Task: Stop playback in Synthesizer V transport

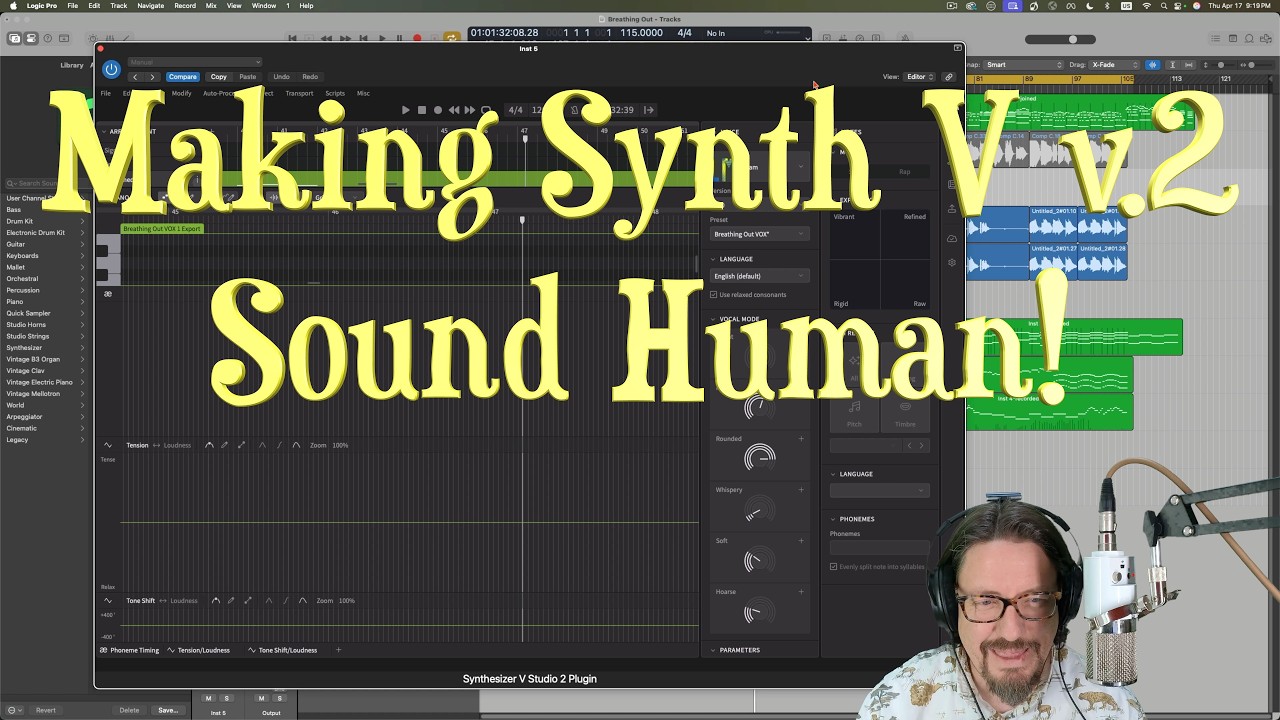Action: (x=421, y=110)
